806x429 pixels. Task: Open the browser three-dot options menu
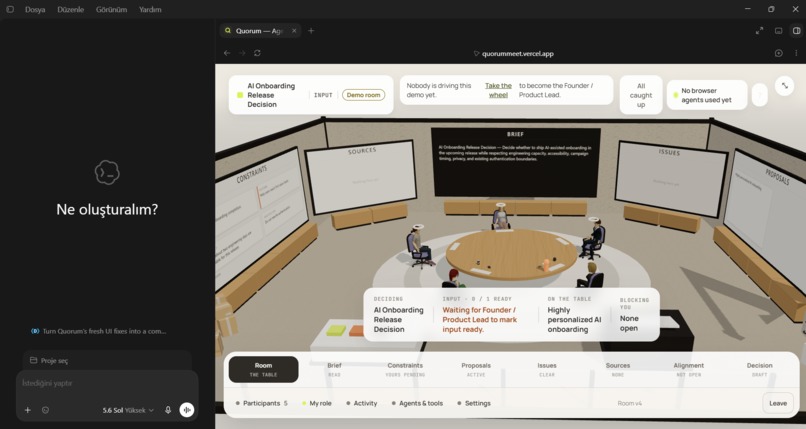pos(796,53)
